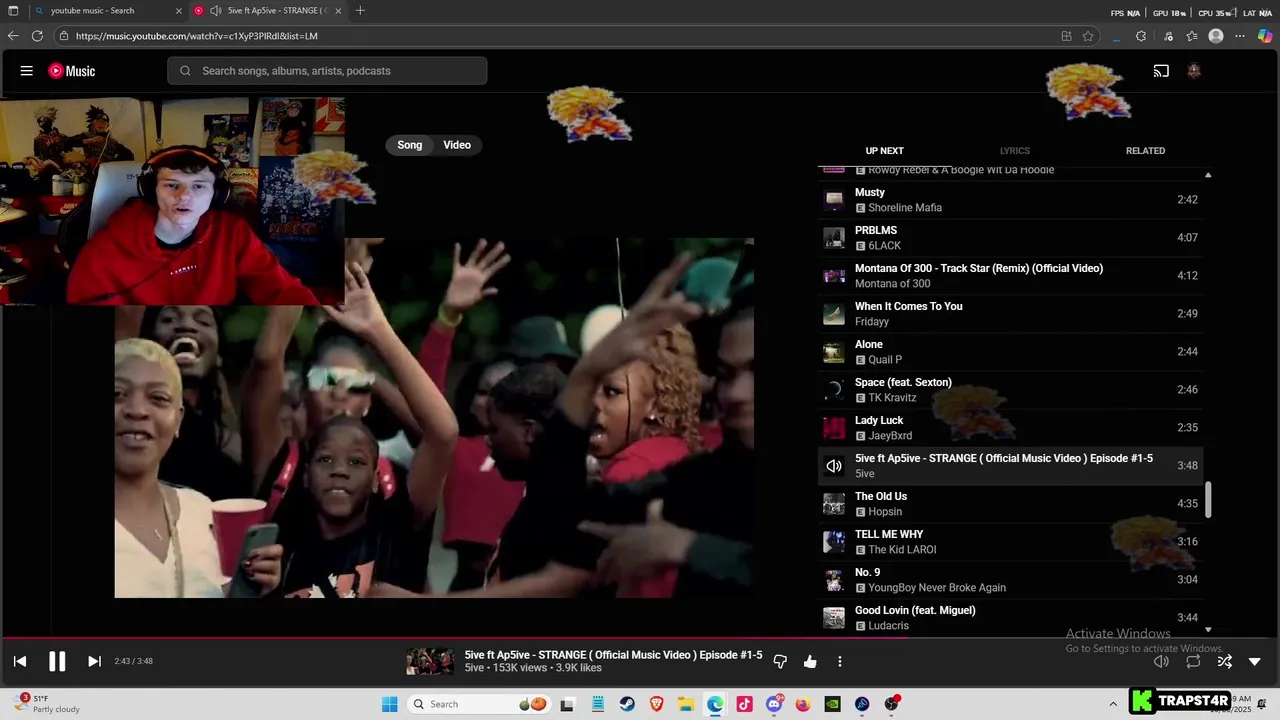
Task: Play TELL ME WHY by The Kid LAROI
Action: 1010,542
